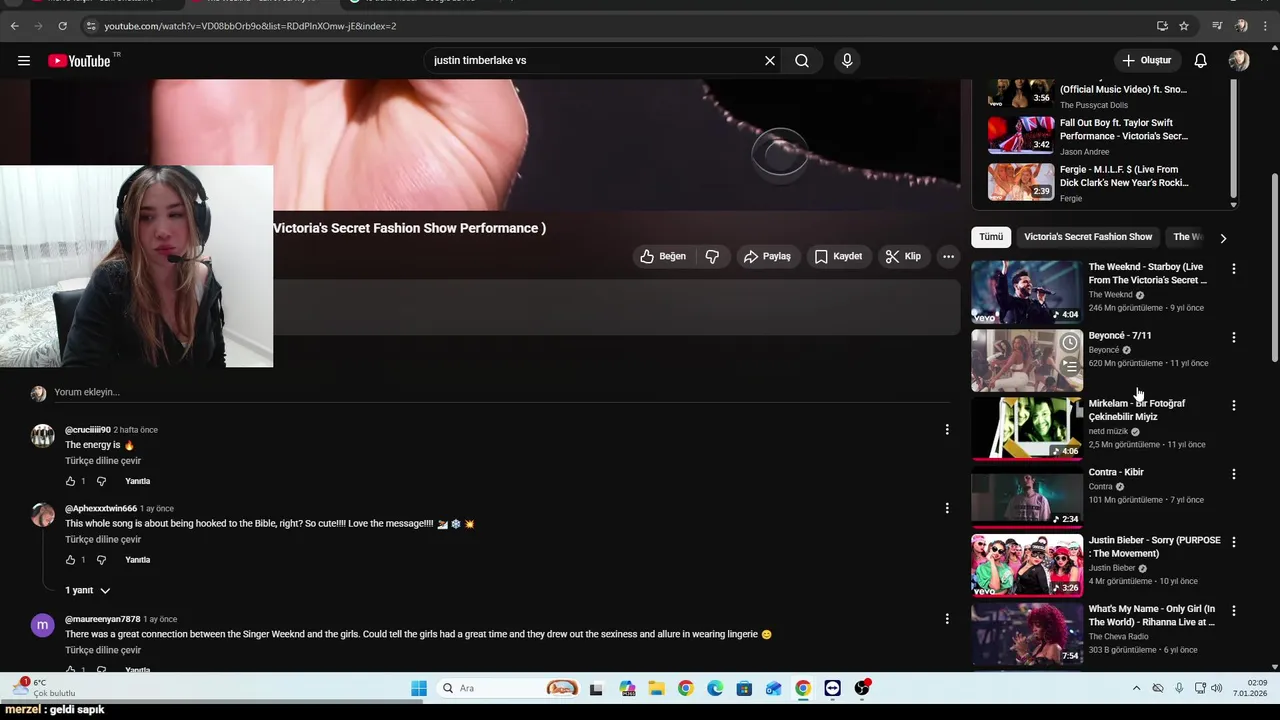The image size is (1280, 720).
Task: Share the video via Paylaş
Action: click(x=767, y=257)
